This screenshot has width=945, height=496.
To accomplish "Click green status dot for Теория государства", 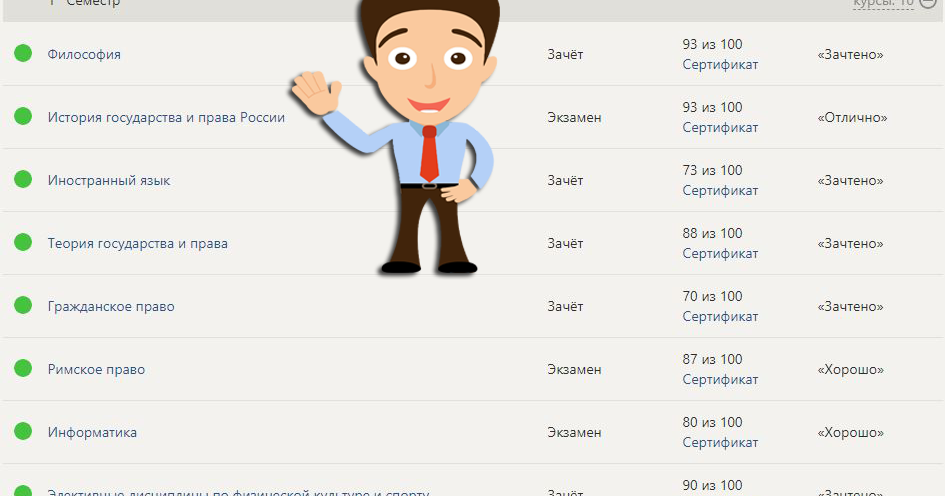I will (x=23, y=242).
